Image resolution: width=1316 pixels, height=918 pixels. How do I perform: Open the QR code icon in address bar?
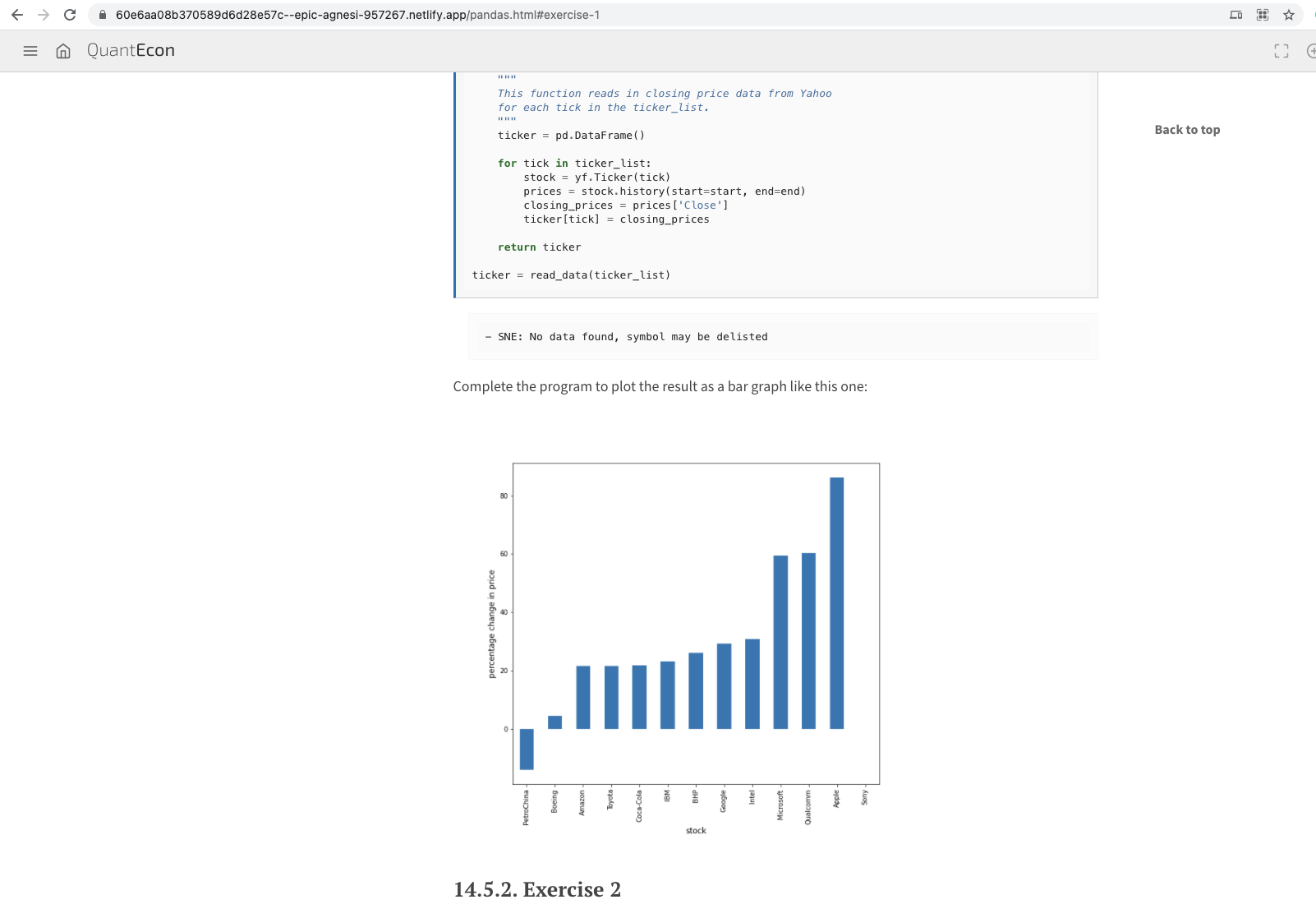point(1263,15)
